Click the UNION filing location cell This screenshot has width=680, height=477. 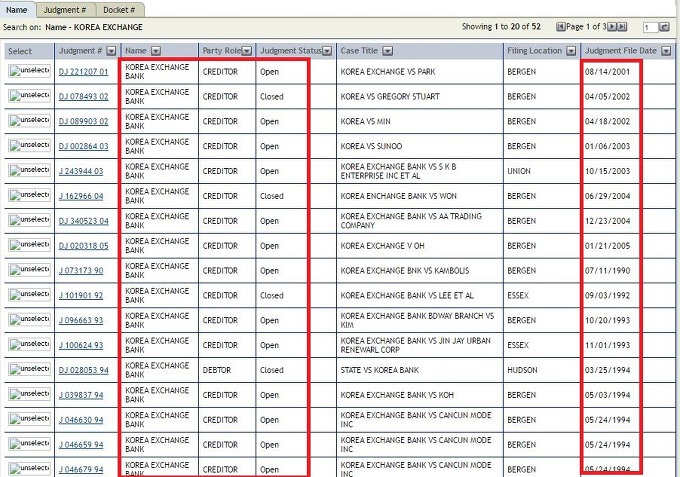519,171
